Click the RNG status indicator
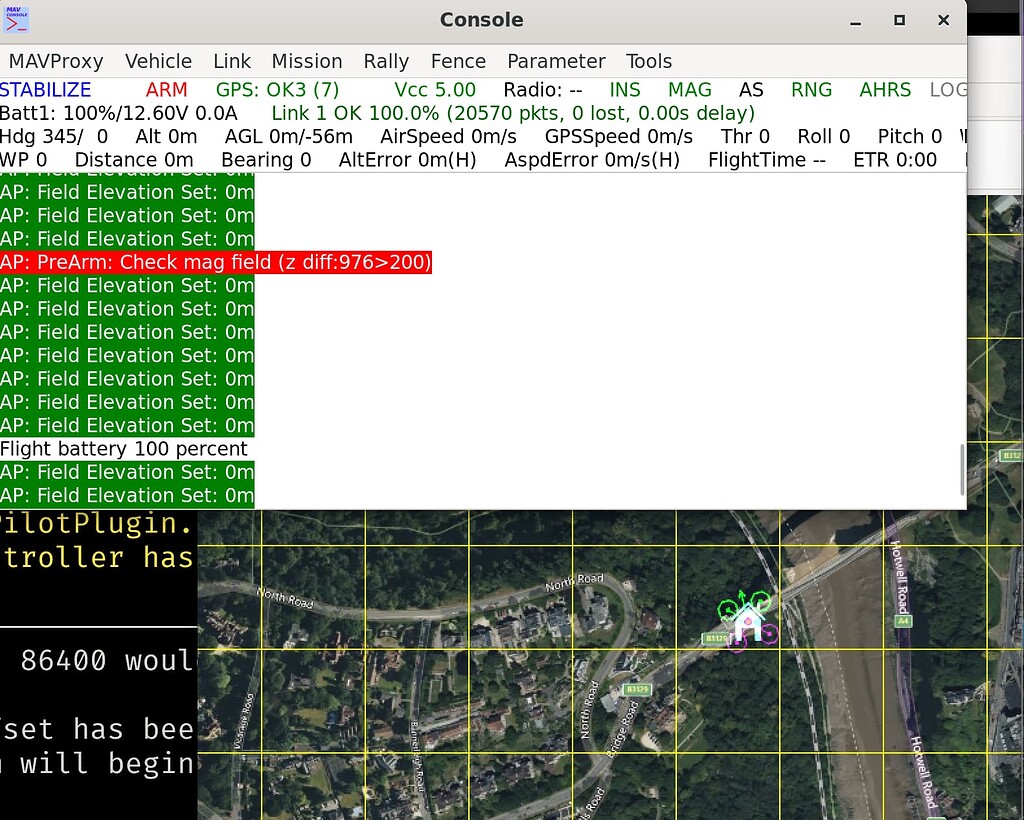 [811, 89]
